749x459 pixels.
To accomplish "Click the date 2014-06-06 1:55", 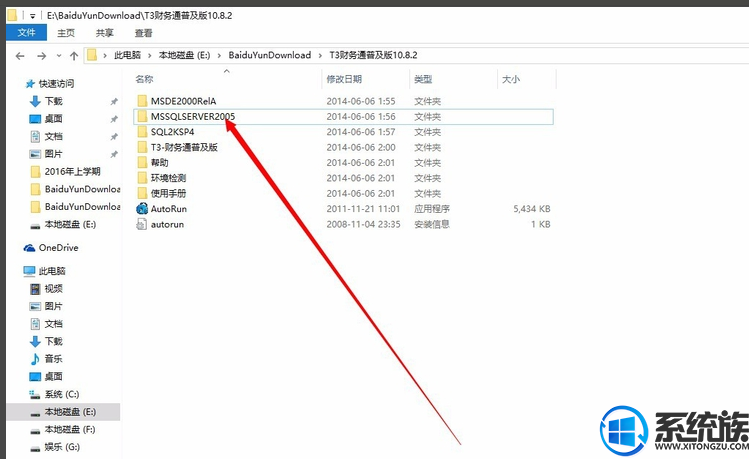I will (361, 101).
